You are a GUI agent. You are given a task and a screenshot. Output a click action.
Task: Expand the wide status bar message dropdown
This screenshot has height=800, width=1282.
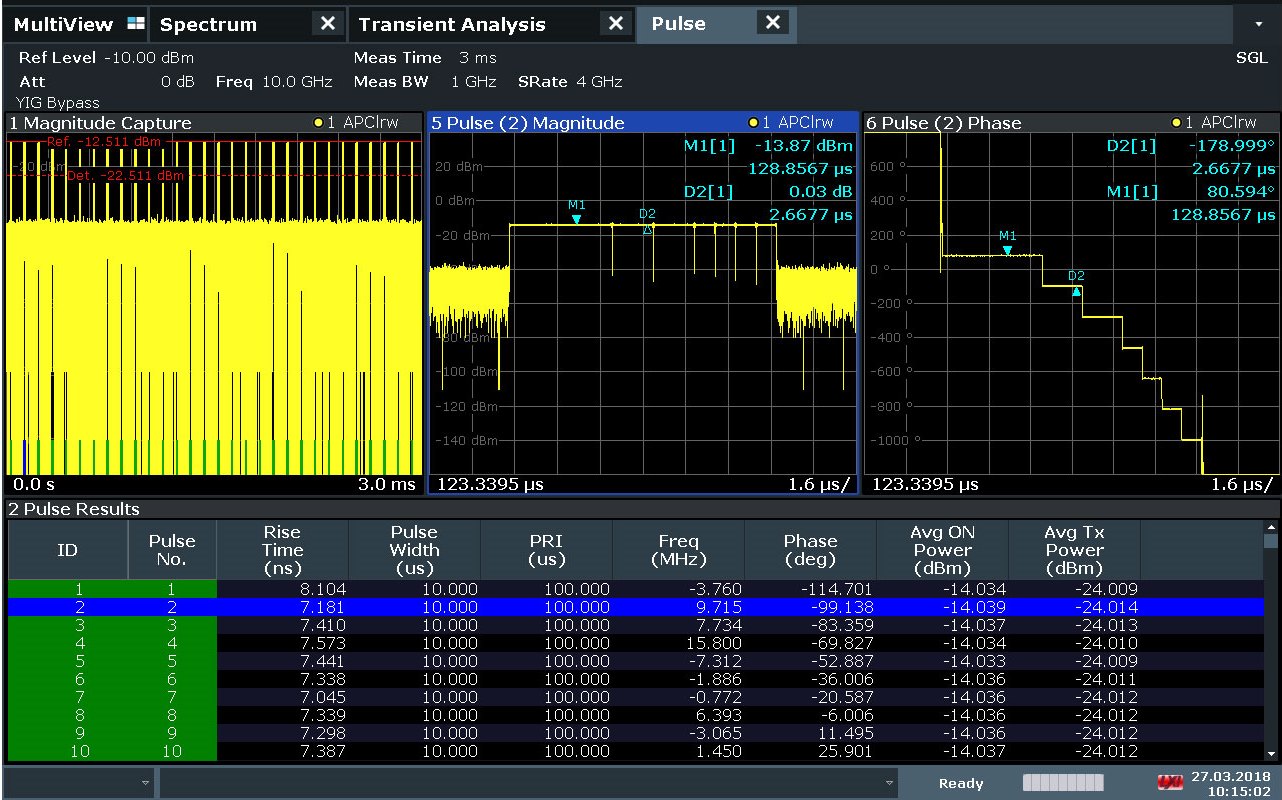[889, 783]
